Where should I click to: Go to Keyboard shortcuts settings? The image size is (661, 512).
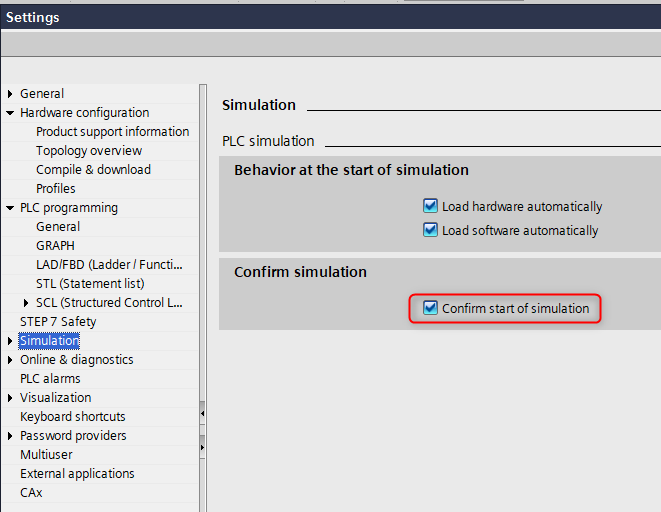(x=73, y=417)
